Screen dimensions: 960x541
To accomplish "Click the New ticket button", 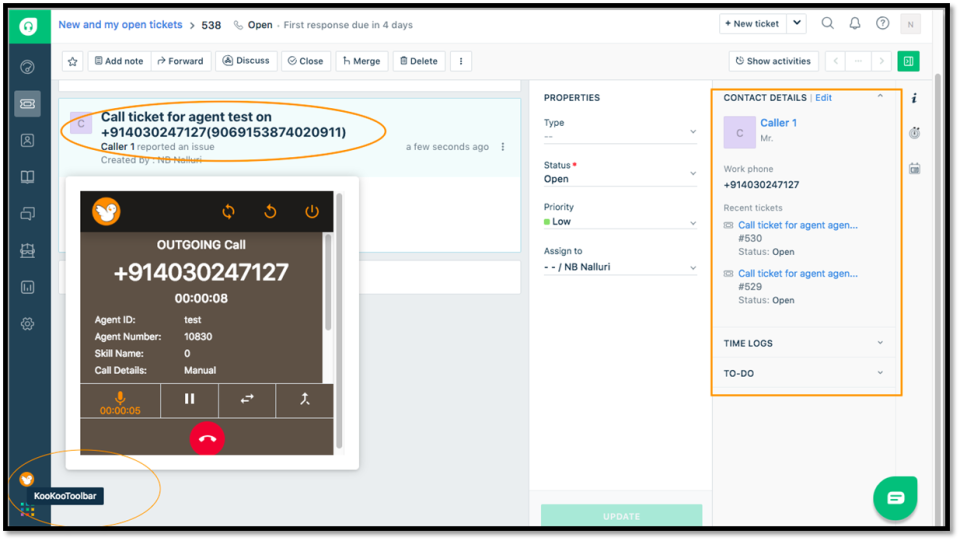I will [752, 24].
